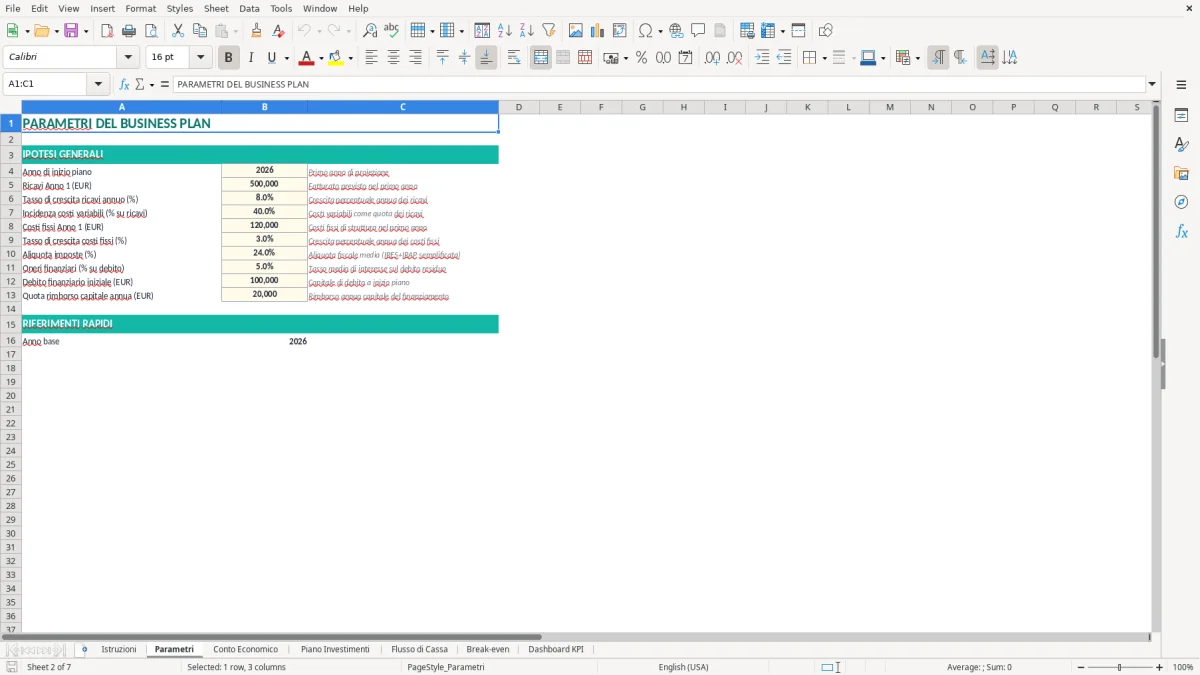Apply the yellow background color

(x=335, y=58)
